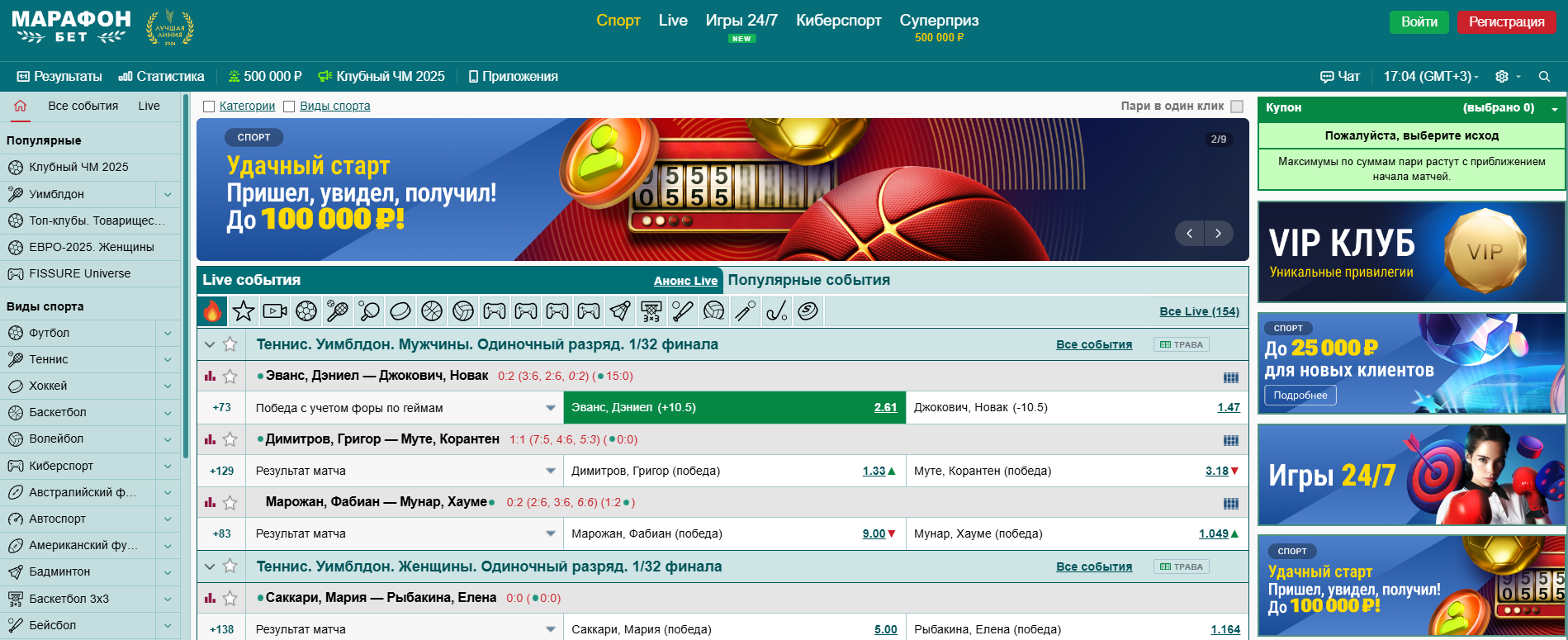Click the Регистрация button
Image resolution: width=1568 pixels, height=640 pixels.
(1507, 22)
